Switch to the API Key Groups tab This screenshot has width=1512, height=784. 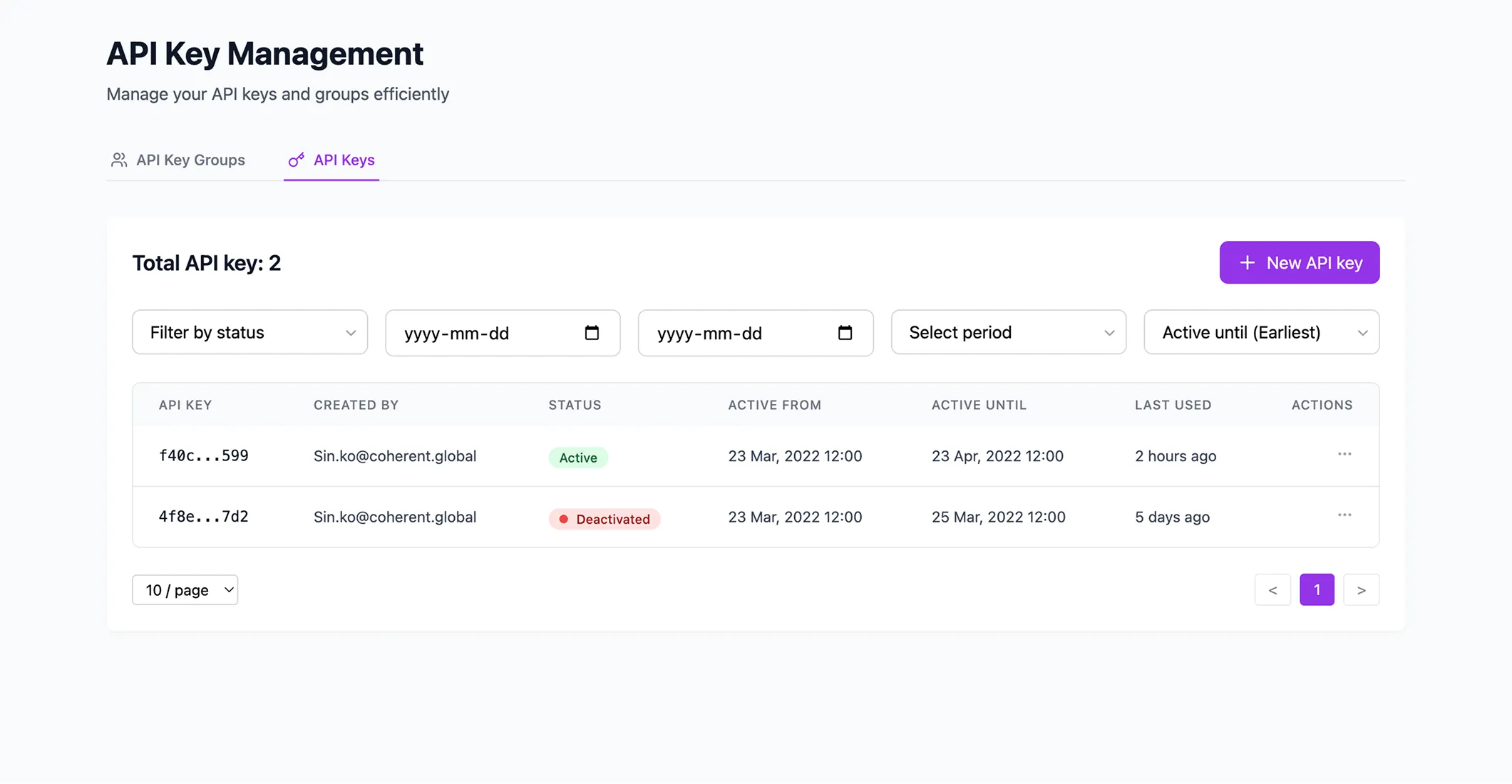tap(178, 160)
